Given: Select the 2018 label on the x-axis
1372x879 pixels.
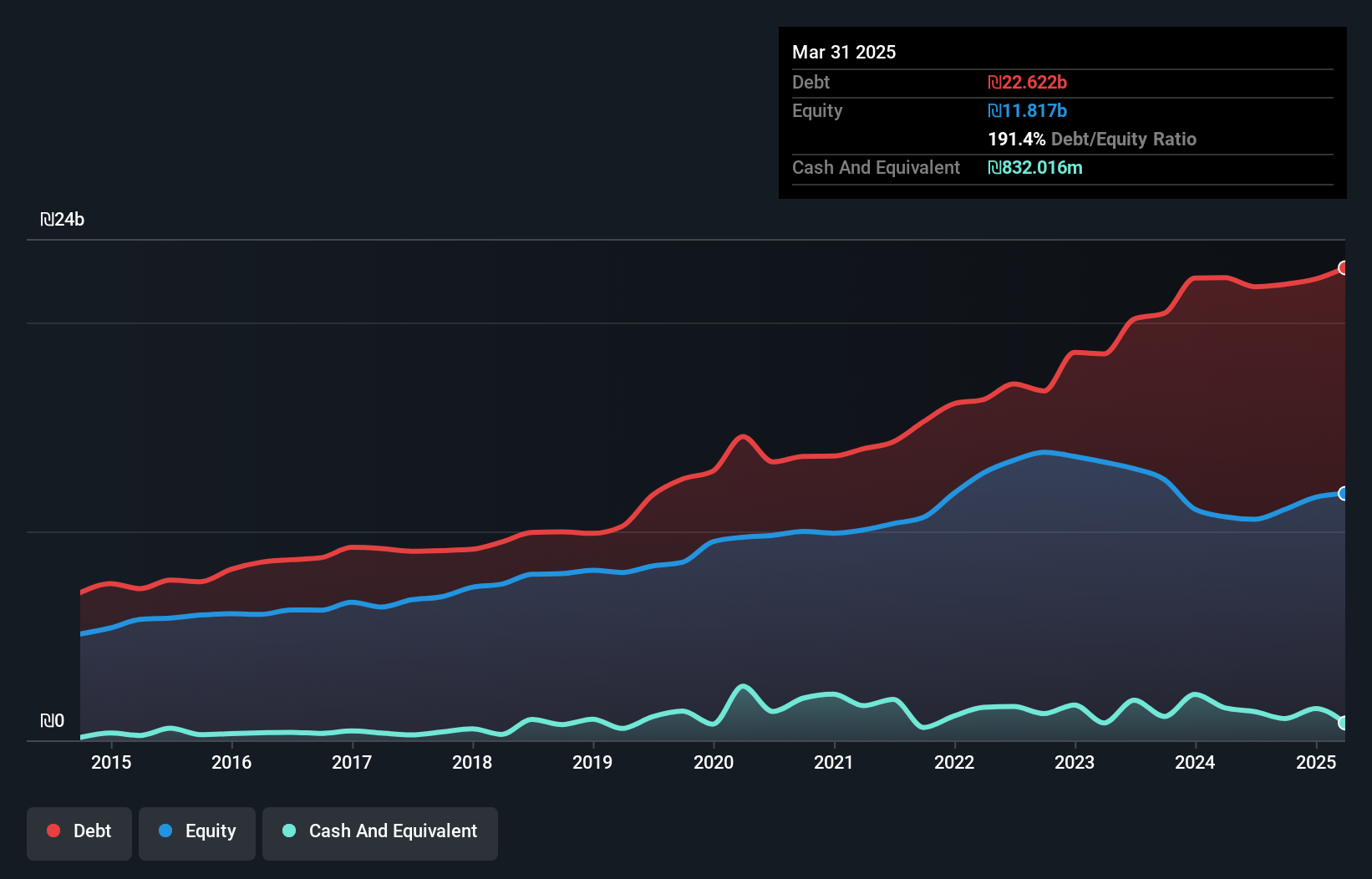Looking at the screenshot, I should [x=472, y=762].
